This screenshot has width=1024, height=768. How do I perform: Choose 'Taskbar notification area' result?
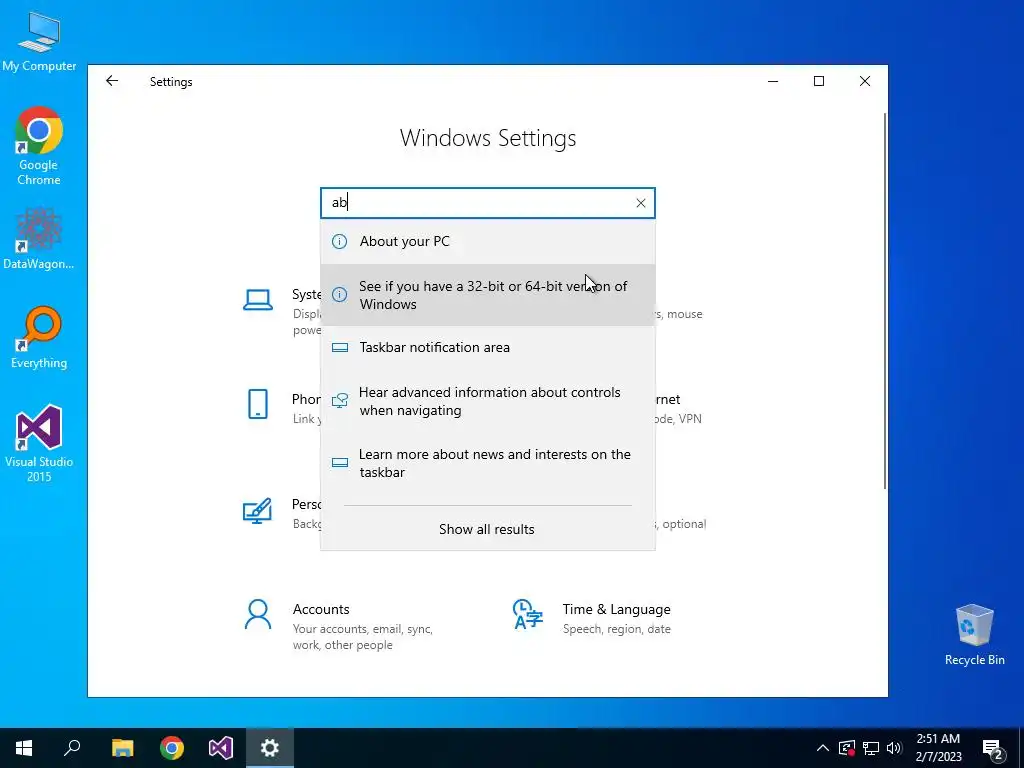(x=488, y=347)
